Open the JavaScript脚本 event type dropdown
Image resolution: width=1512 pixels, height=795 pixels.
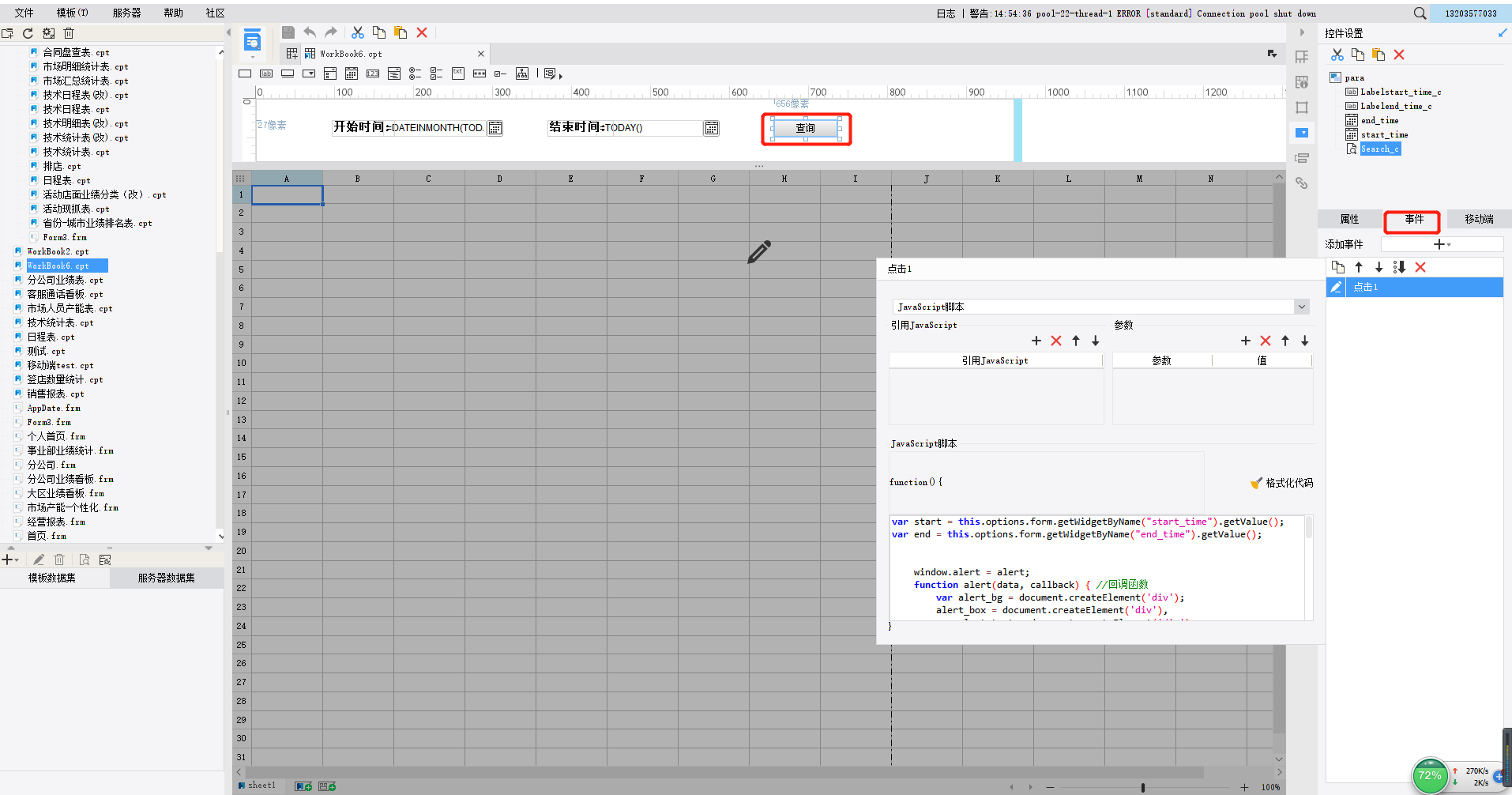(1301, 307)
